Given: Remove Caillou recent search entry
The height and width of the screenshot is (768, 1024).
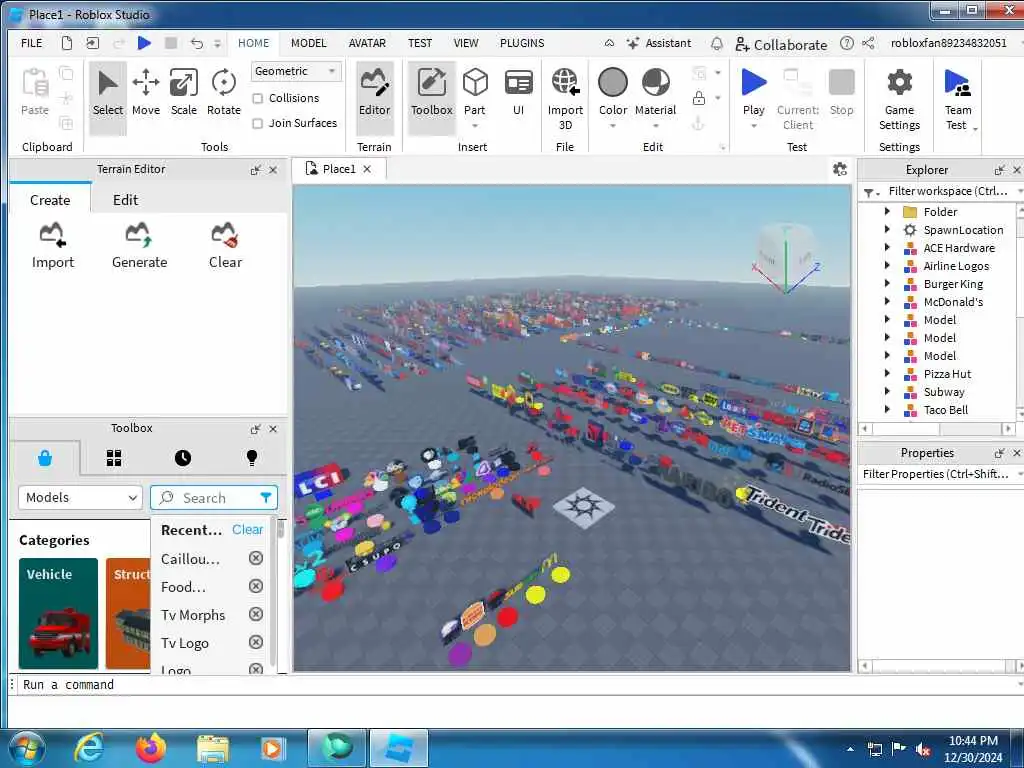Looking at the screenshot, I should tap(256, 558).
